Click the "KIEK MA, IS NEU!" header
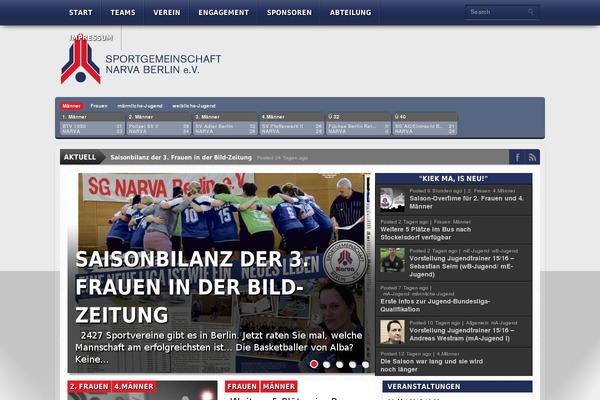The width and height of the screenshot is (600, 400). (453, 178)
